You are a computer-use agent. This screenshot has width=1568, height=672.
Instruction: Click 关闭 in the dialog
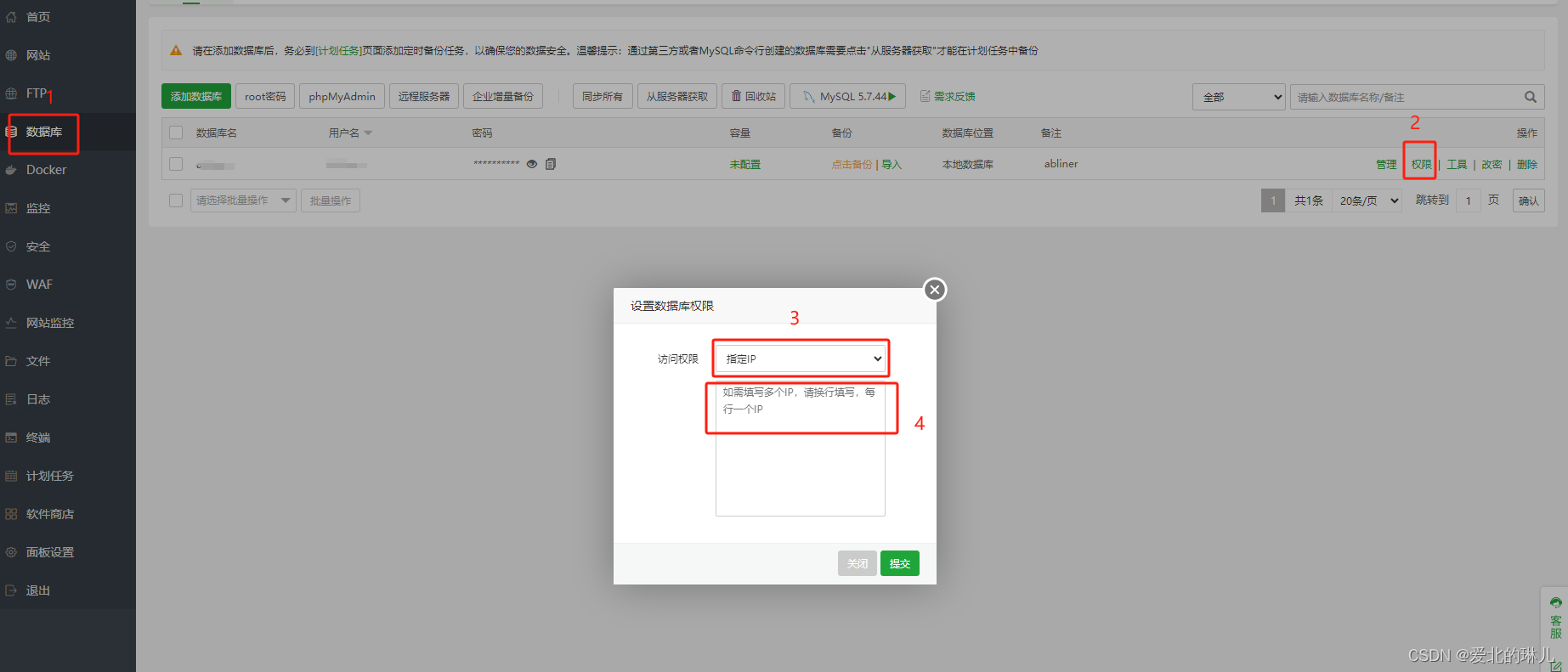click(x=858, y=563)
